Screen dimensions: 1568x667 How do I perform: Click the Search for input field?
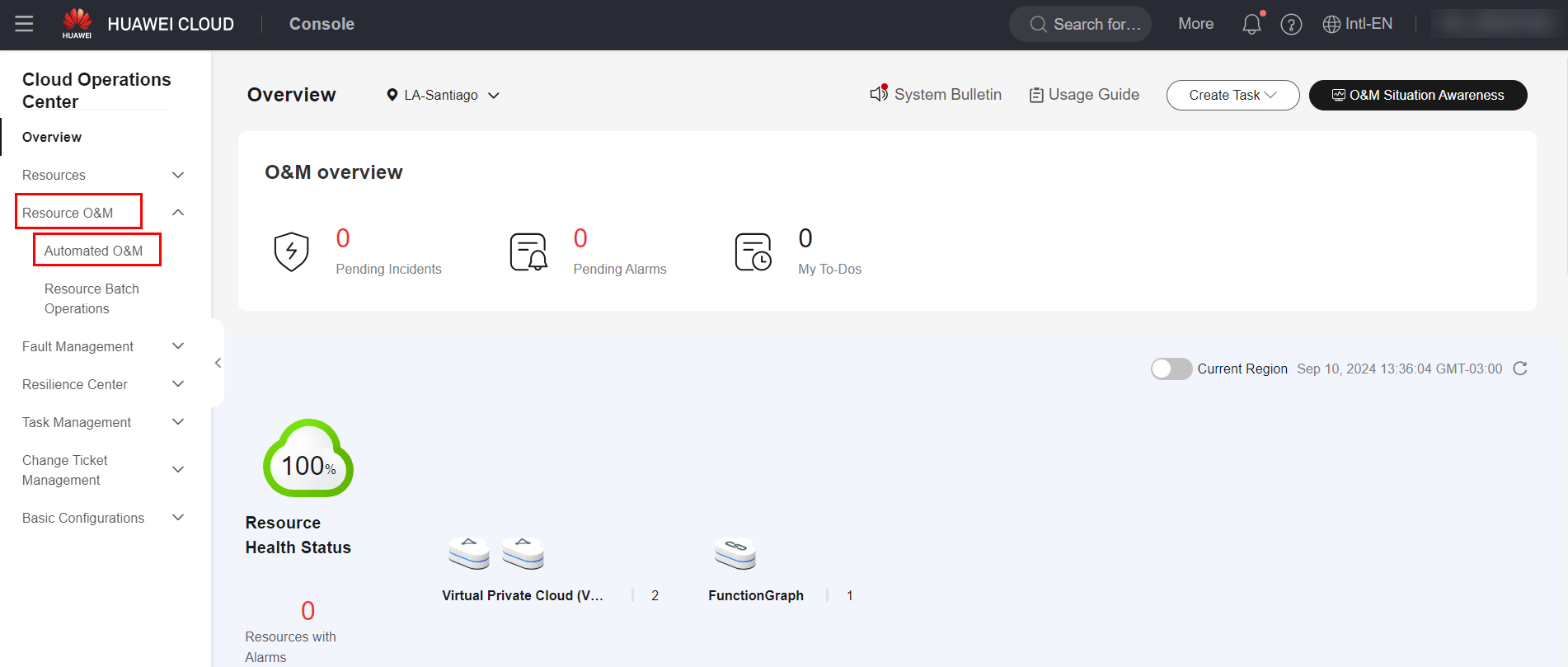click(x=1081, y=25)
